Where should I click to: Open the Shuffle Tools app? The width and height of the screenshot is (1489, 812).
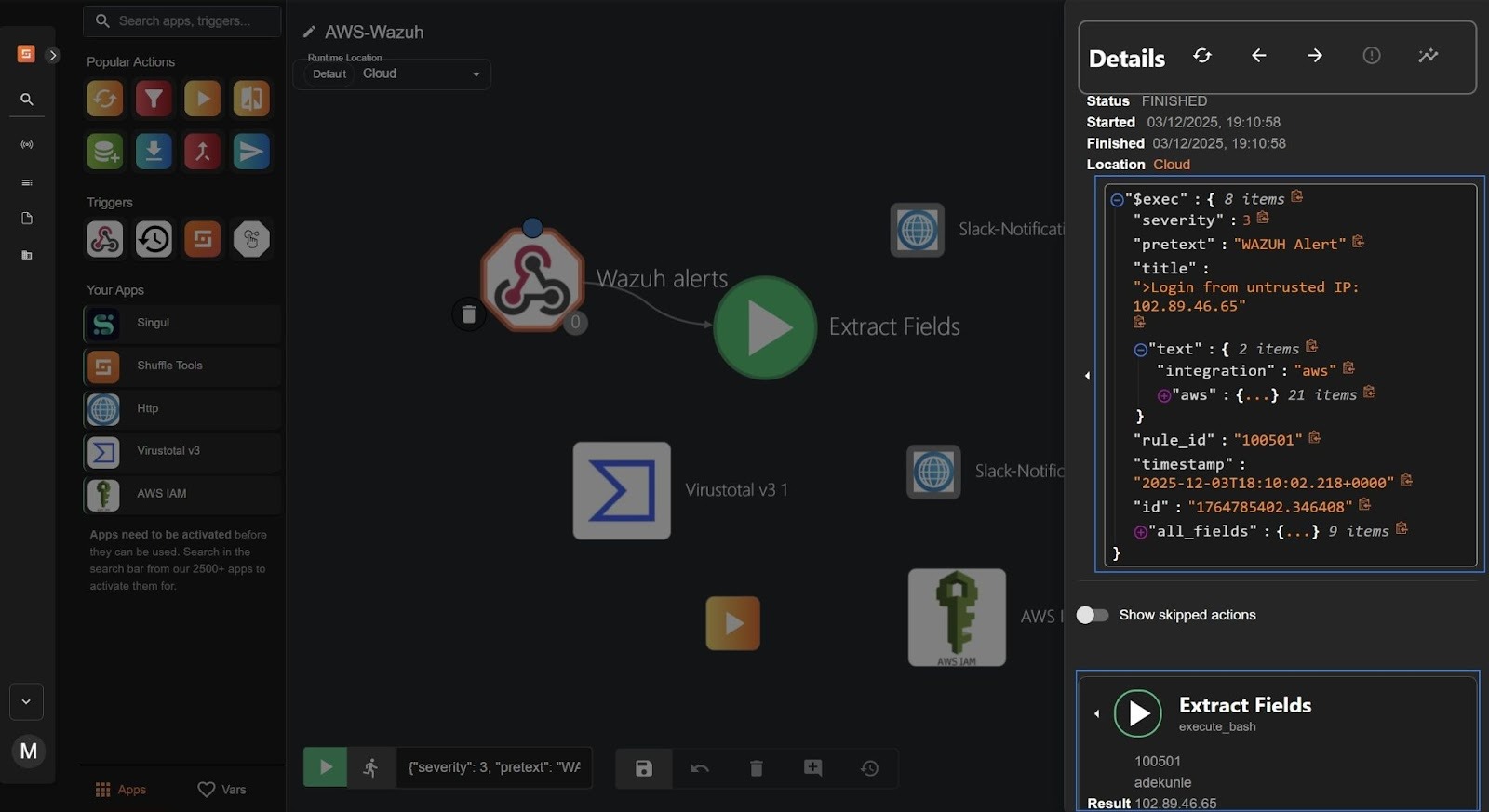[x=182, y=366]
